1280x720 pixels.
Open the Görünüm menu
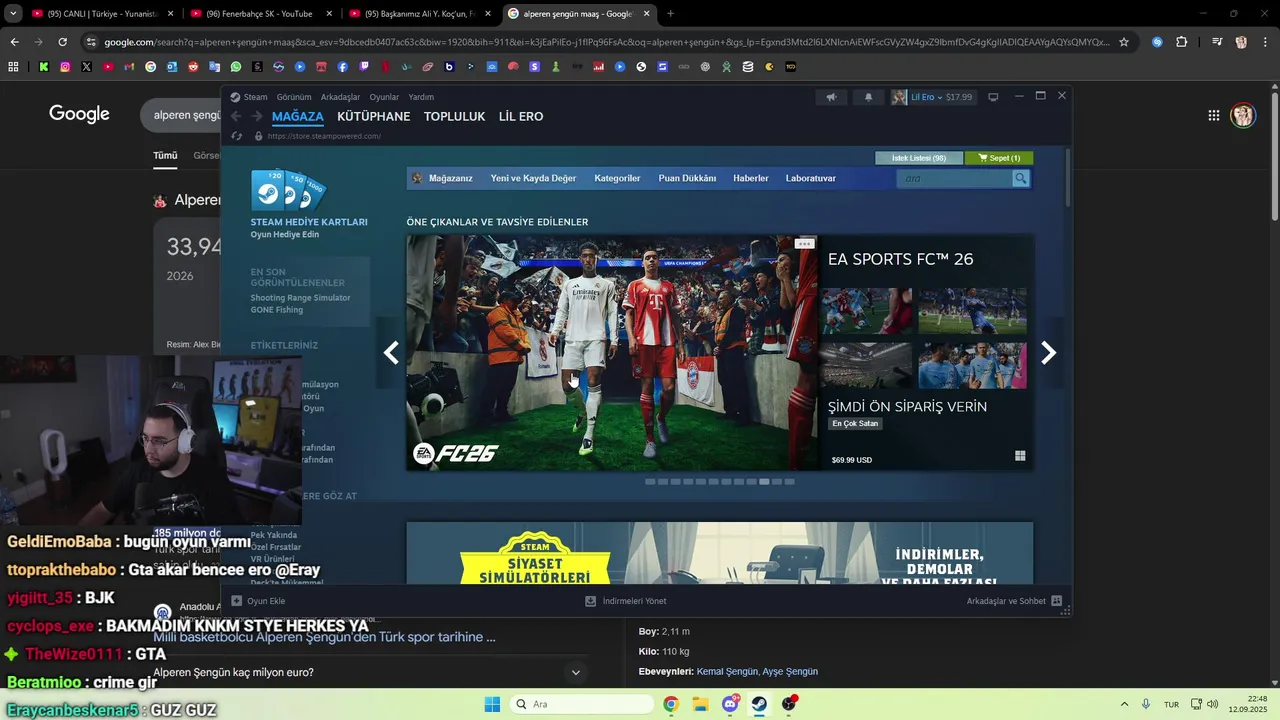point(294,97)
